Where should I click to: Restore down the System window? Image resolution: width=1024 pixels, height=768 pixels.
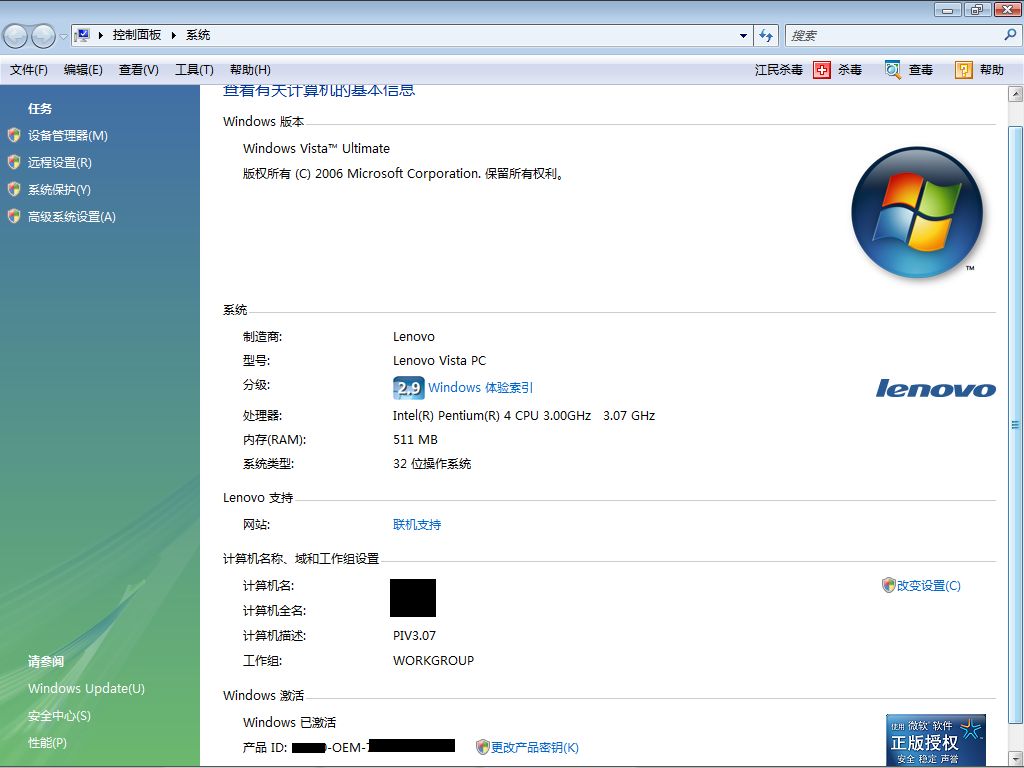click(x=976, y=9)
